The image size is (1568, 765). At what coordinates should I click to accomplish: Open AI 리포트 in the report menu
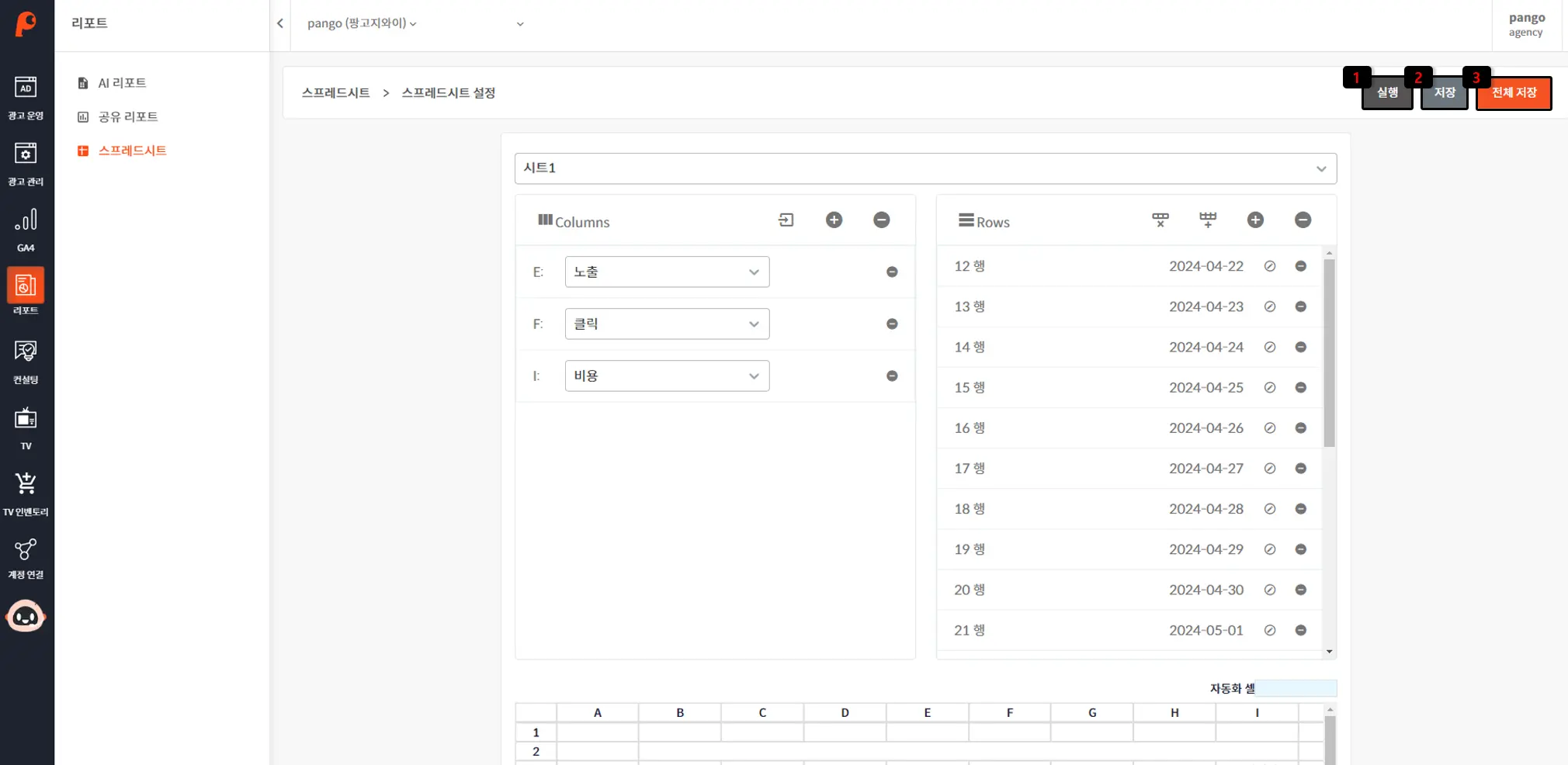[x=122, y=83]
